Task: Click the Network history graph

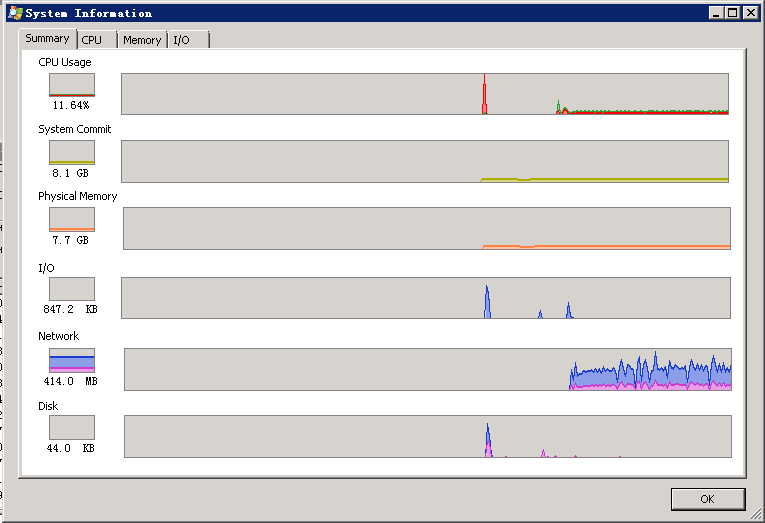Action: pyautogui.click(x=428, y=369)
